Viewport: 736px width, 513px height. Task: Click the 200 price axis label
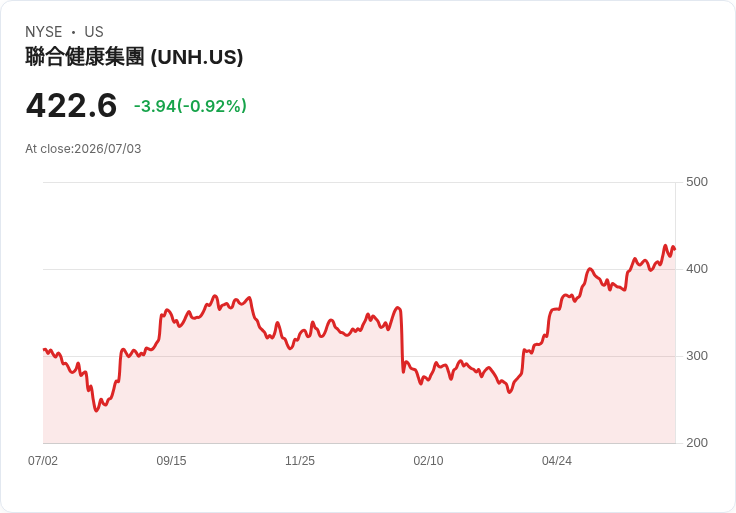click(697, 443)
